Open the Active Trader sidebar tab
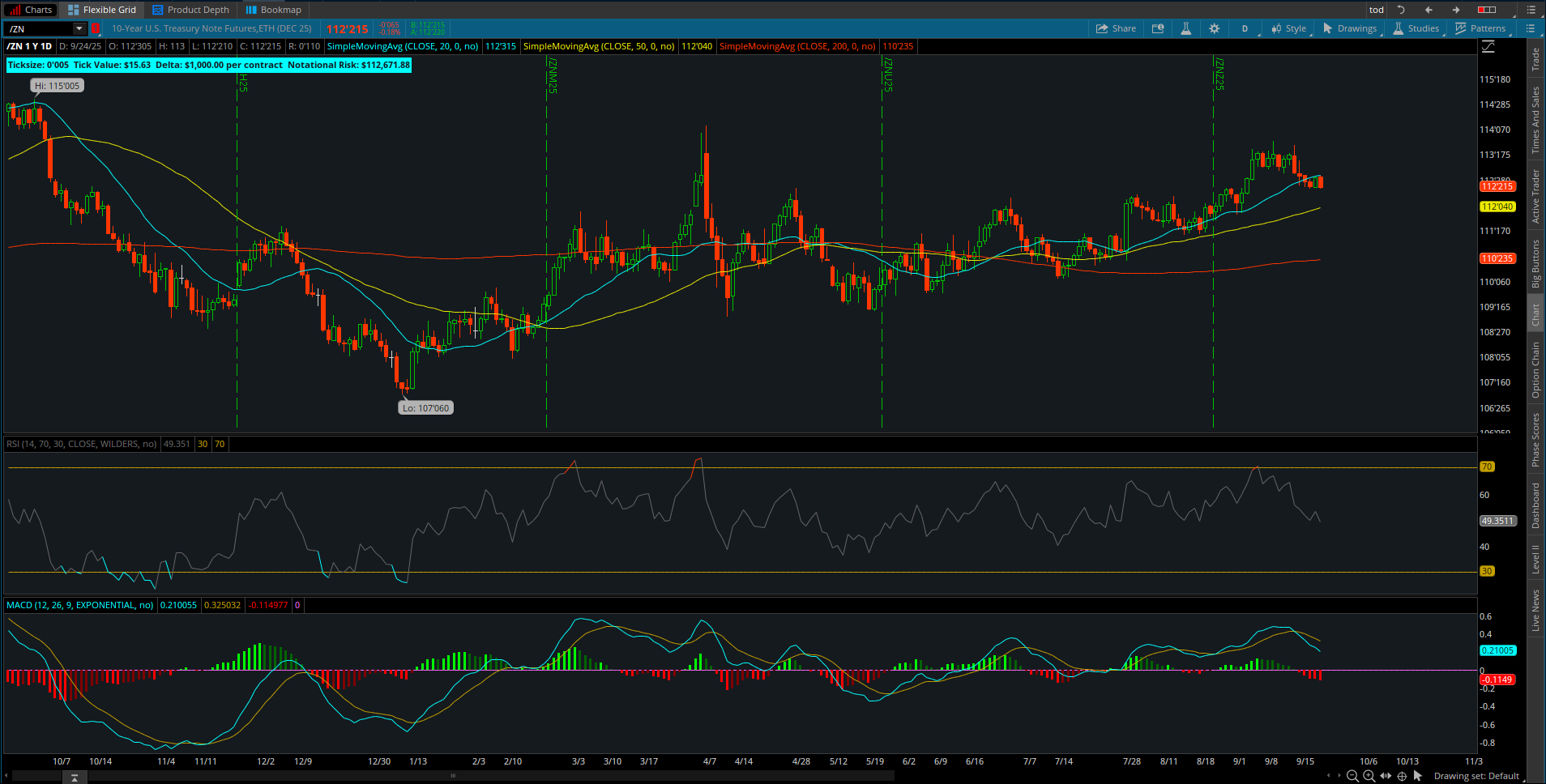 [x=1535, y=196]
